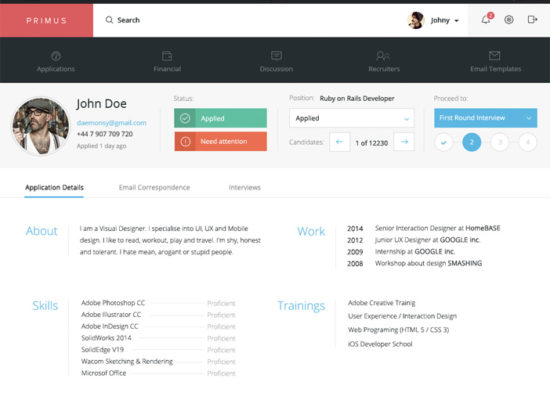Image resolution: width=550 pixels, height=400 pixels.
Task: Switch to the Interviews tab
Action: [x=244, y=187]
